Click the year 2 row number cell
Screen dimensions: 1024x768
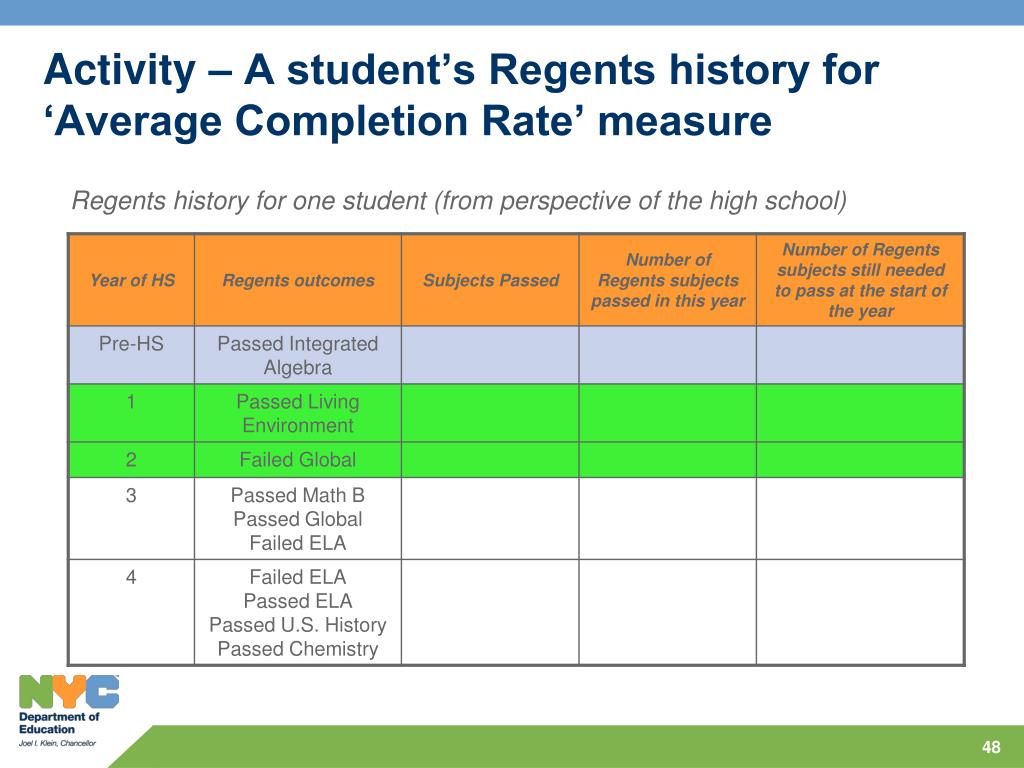132,460
